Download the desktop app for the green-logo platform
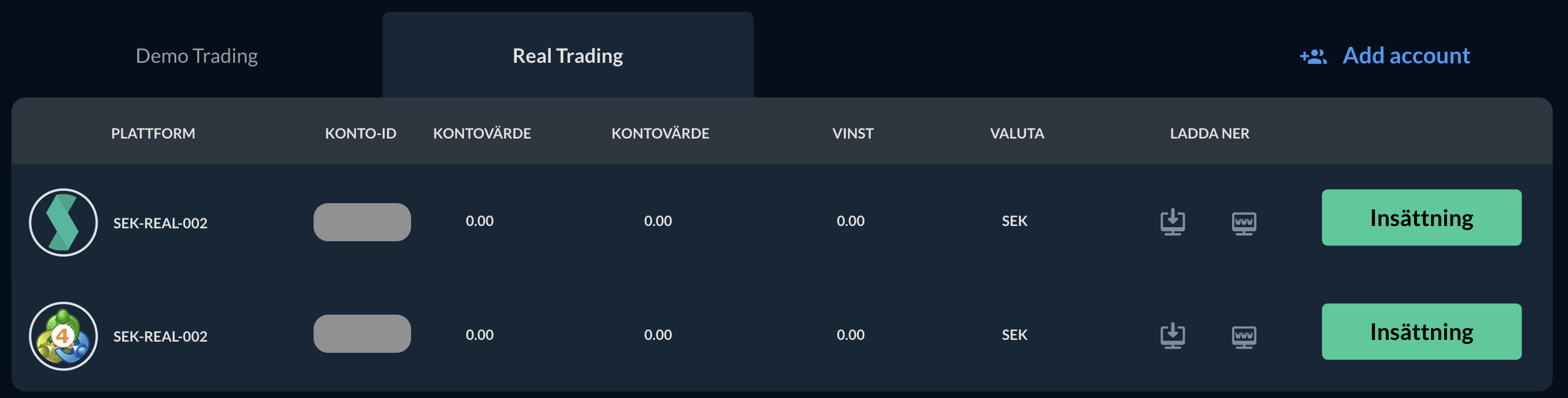The width and height of the screenshot is (1568, 398). pyautogui.click(x=1172, y=222)
